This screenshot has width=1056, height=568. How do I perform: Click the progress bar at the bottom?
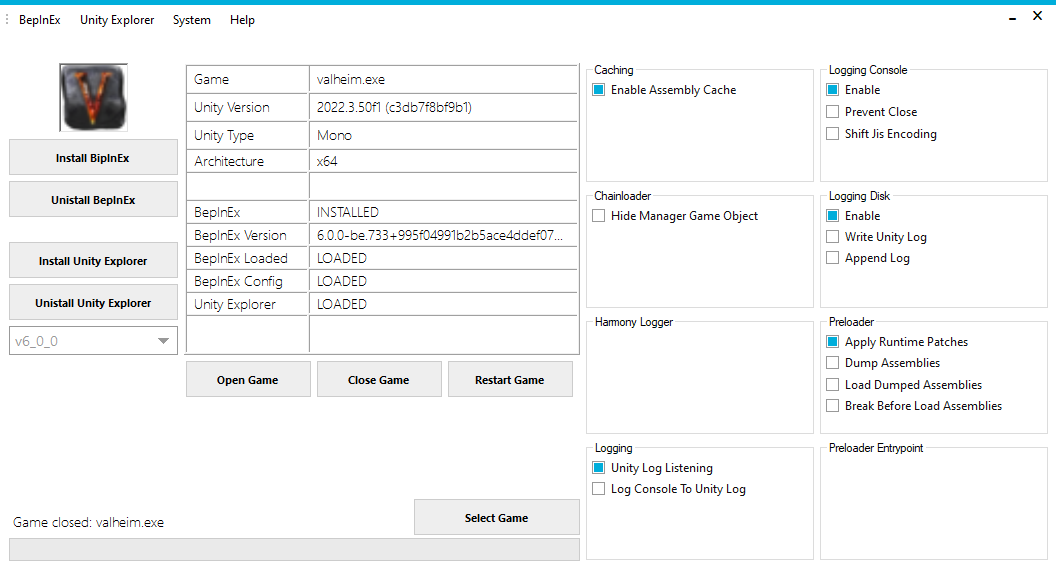point(294,549)
